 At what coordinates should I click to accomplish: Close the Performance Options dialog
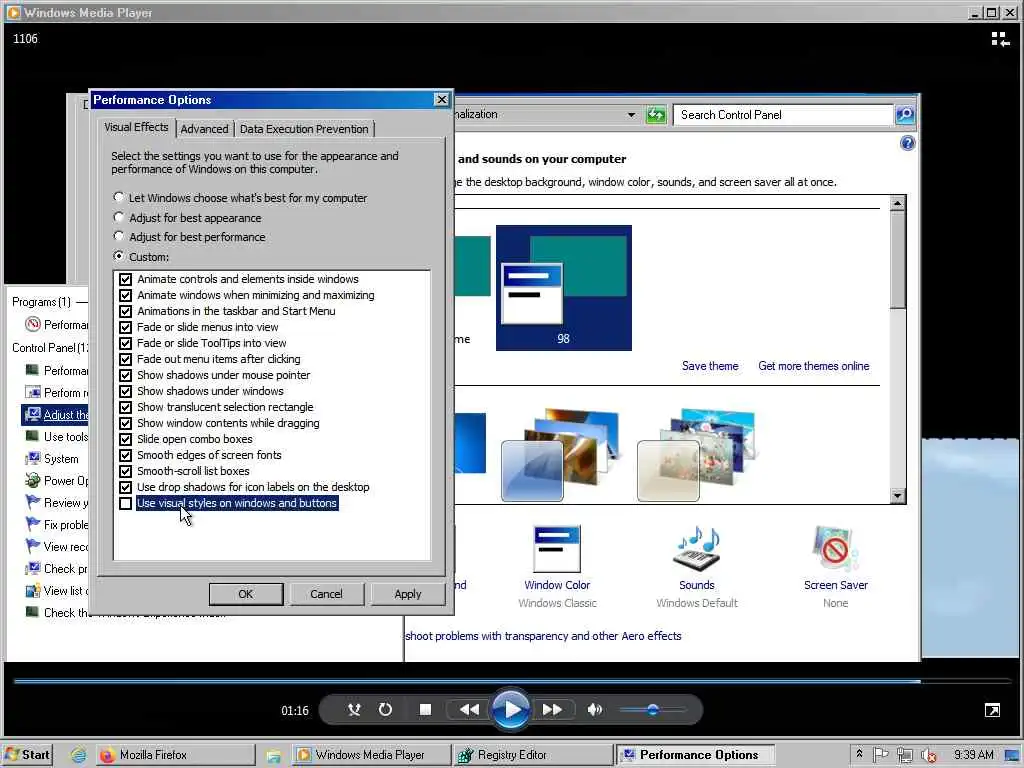[x=441, y=99]
